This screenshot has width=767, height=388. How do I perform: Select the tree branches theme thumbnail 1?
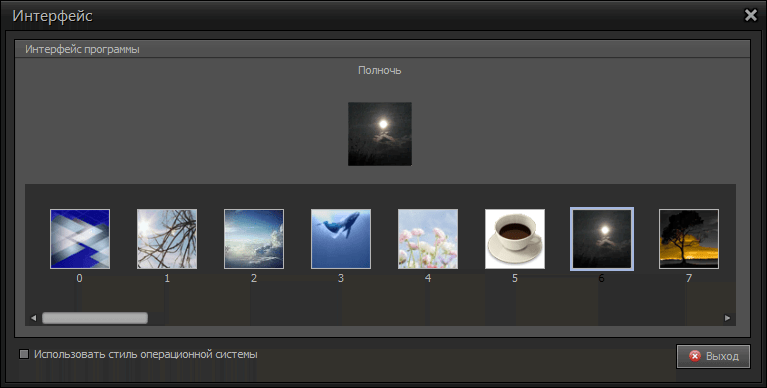tap(167, 239)
